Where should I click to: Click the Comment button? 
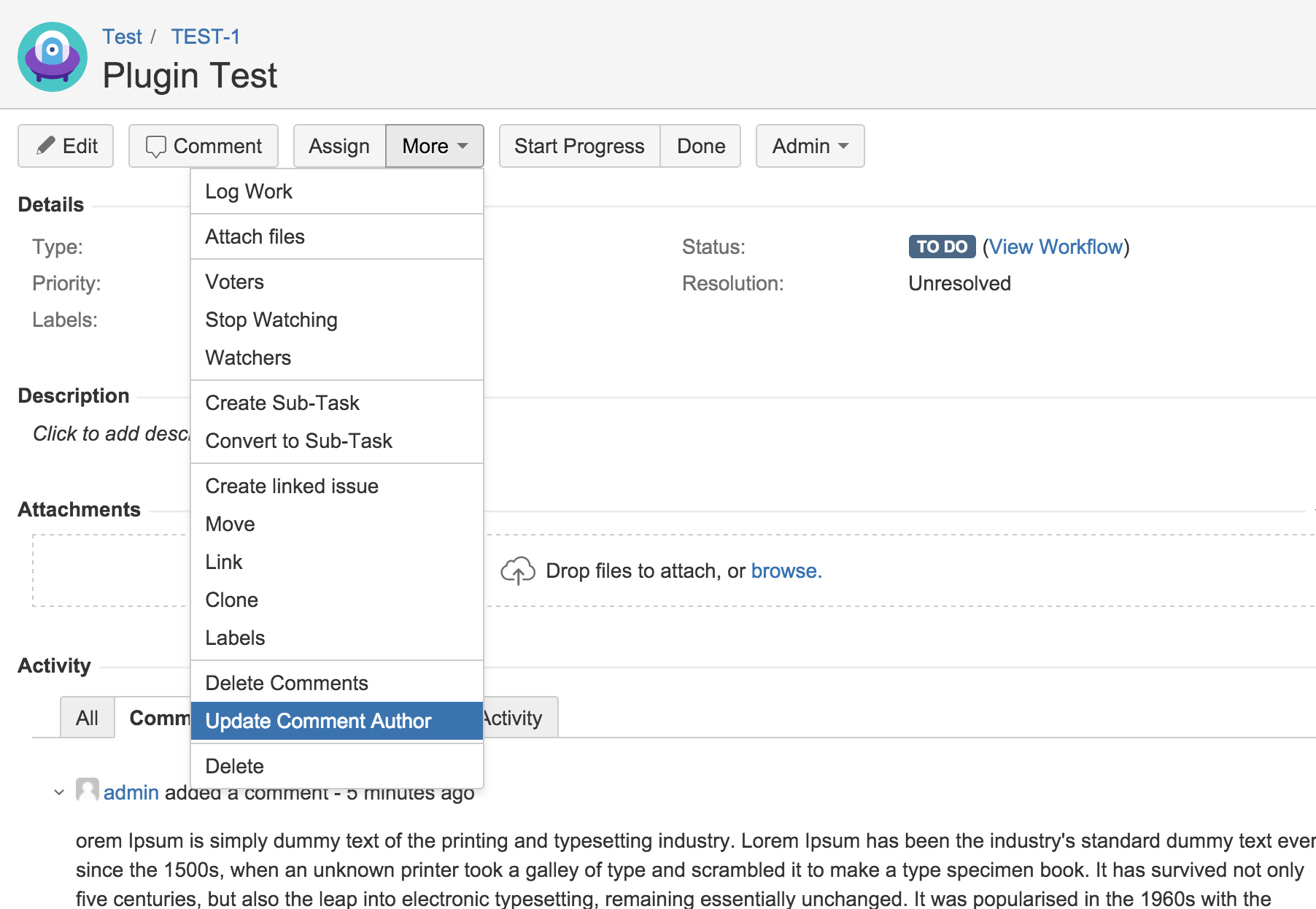(x=204, y=146)
